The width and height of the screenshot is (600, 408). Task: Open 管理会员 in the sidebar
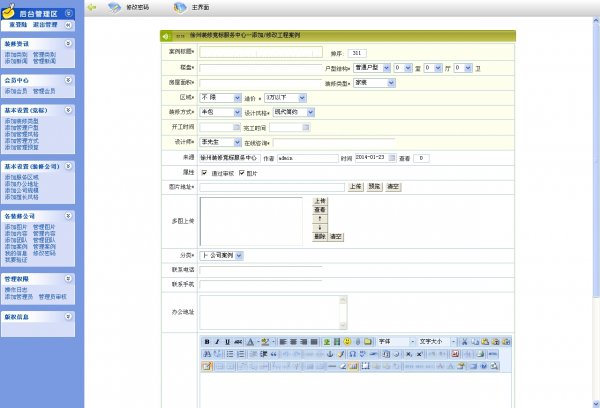pos(44,91)
